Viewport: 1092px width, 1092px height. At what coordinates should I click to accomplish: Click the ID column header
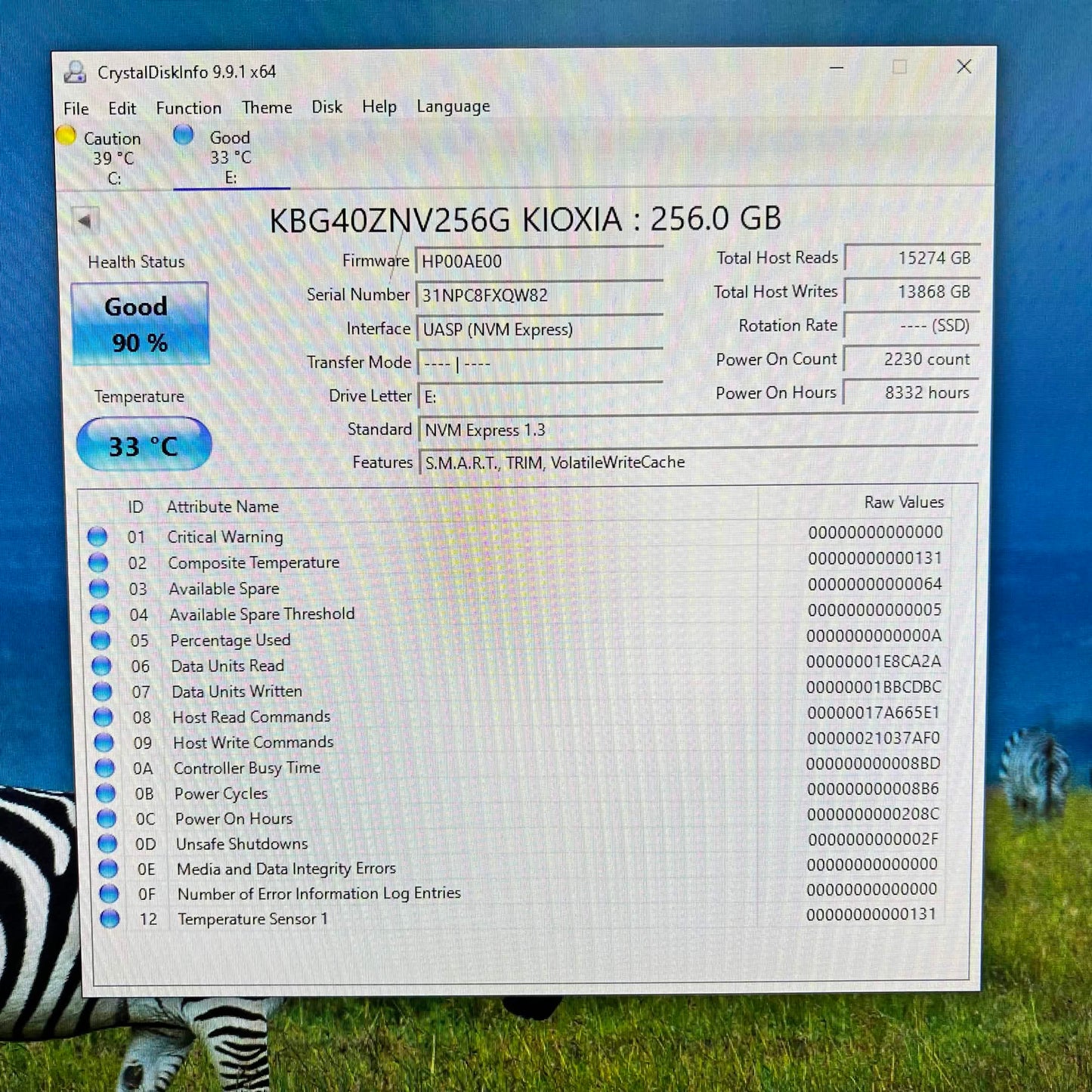coord(135,507)
